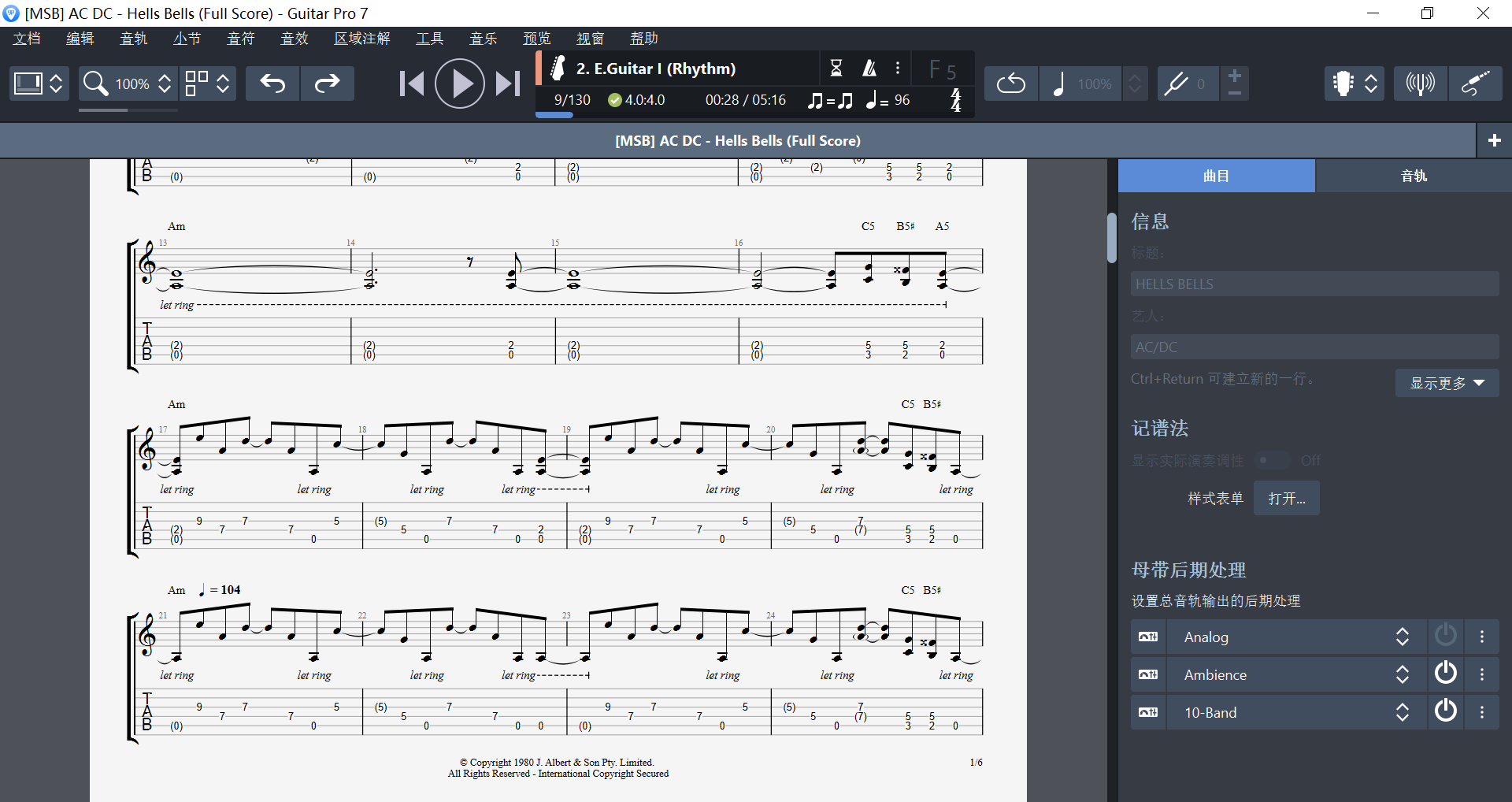Viewport: 1512px width, 802px height.
Task: Toggle off the Analog mastering effect
Action: coord(1446,636)
